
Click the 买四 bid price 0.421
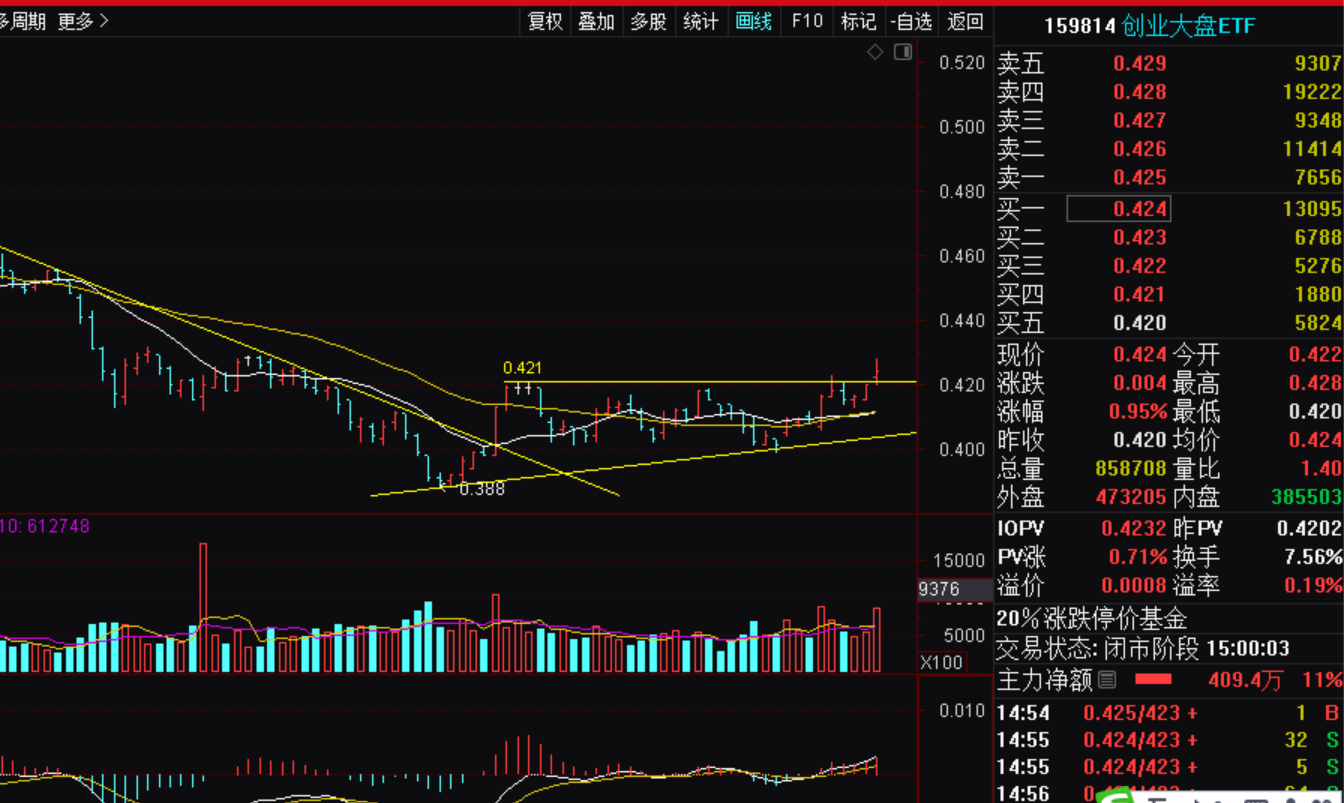(x=1140, y=294)
